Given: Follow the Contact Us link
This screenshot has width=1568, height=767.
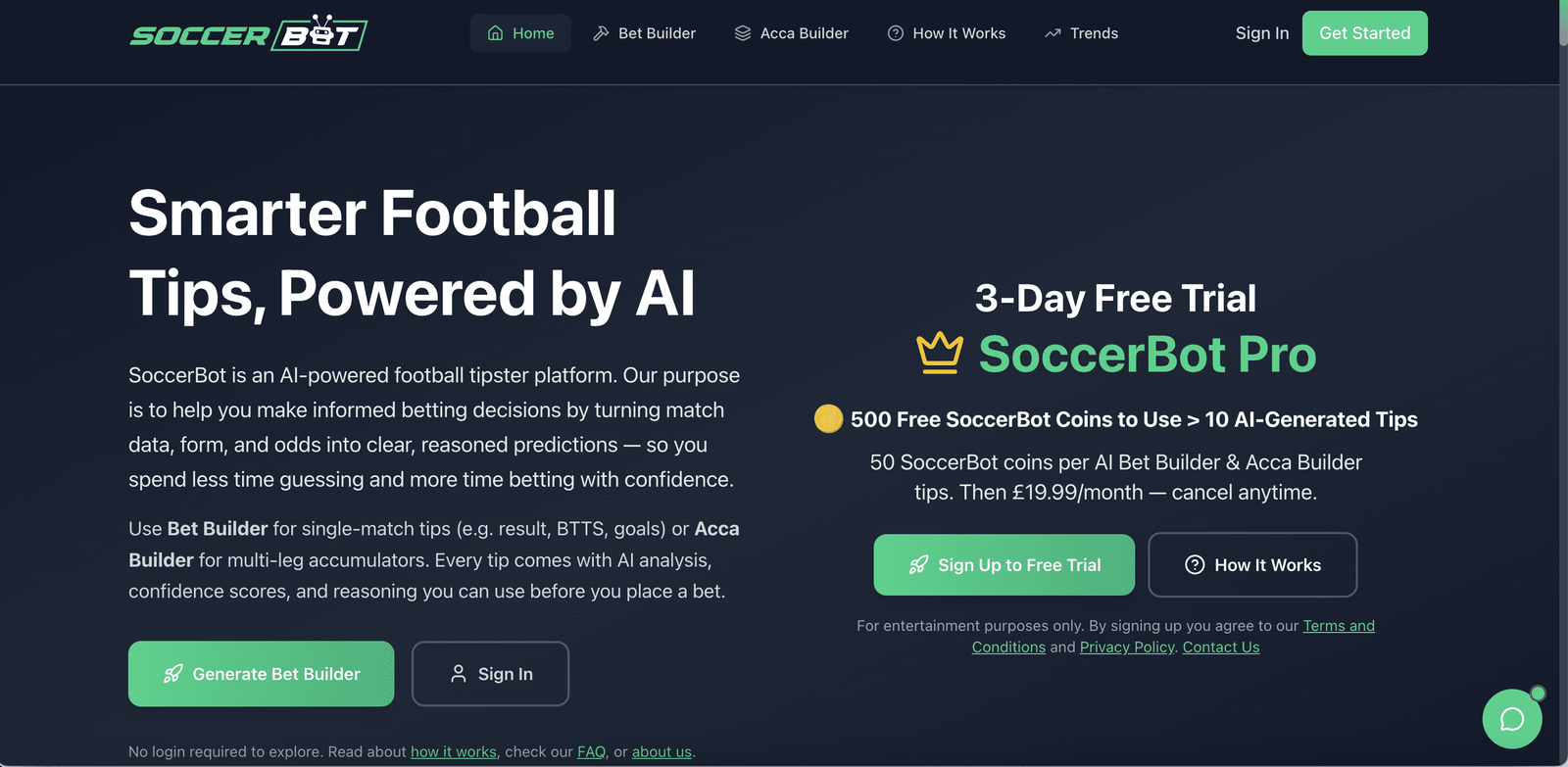Looking at the screenshot, I should pos(1220,647).
